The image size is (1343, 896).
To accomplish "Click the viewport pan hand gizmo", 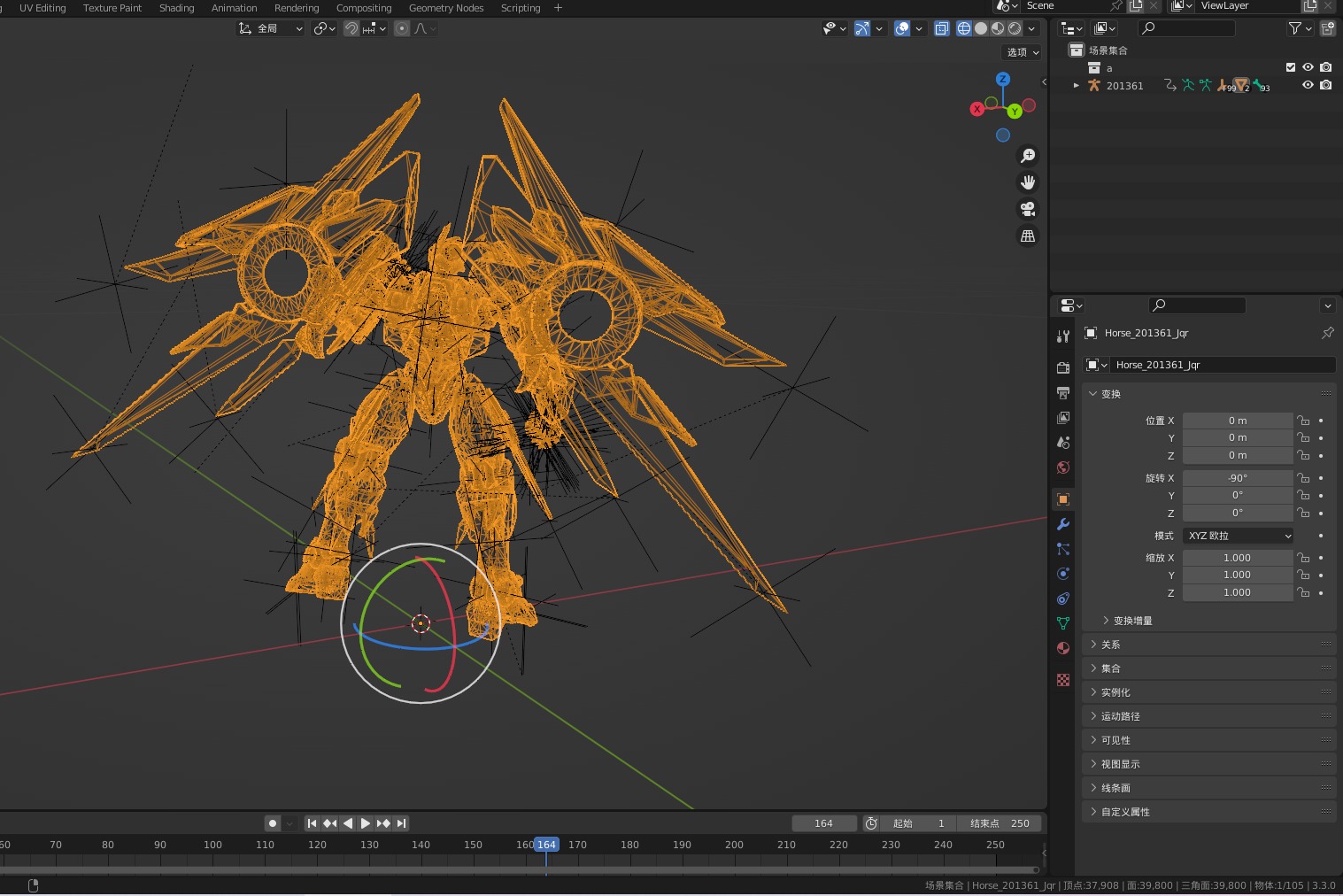I will [1028, 182].
